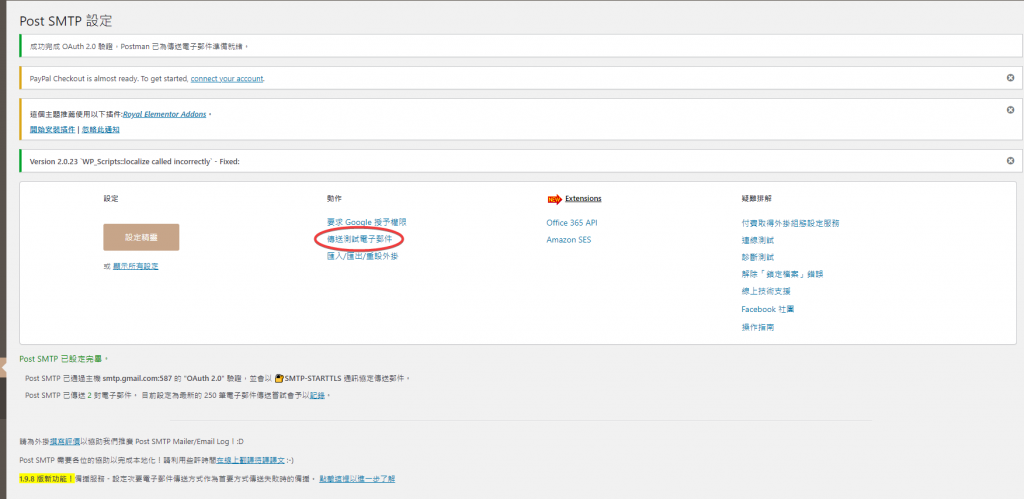Open 匯入/匯出/重設外掛

(x=362, y=257)
